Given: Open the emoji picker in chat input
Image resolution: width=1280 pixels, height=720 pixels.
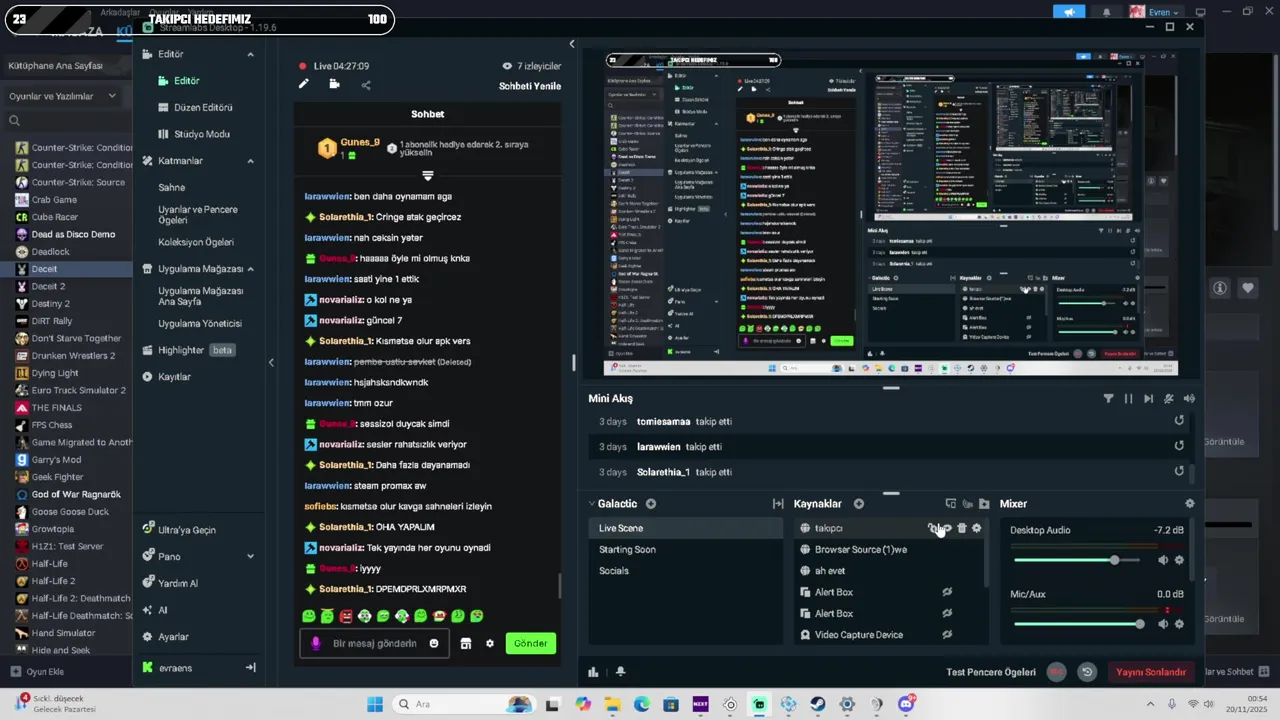Looking at the screenshot, I should click(434, 643).
